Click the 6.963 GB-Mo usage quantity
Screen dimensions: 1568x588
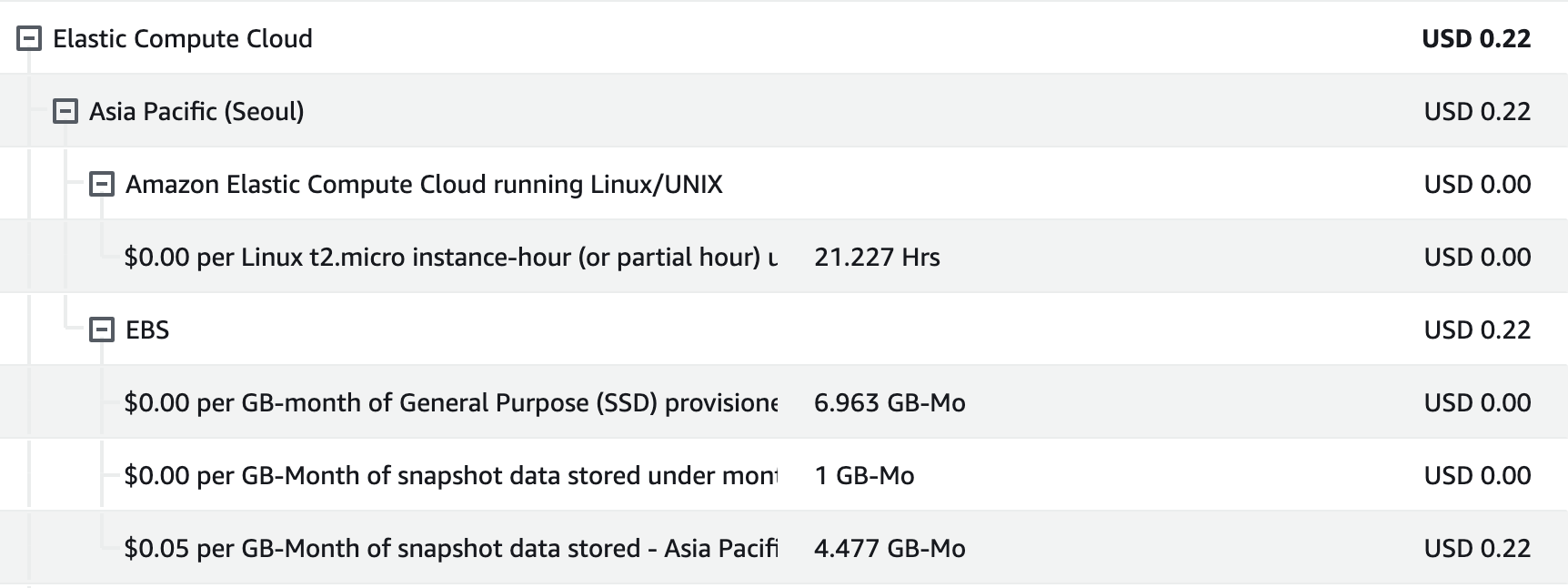coord(890,402)
